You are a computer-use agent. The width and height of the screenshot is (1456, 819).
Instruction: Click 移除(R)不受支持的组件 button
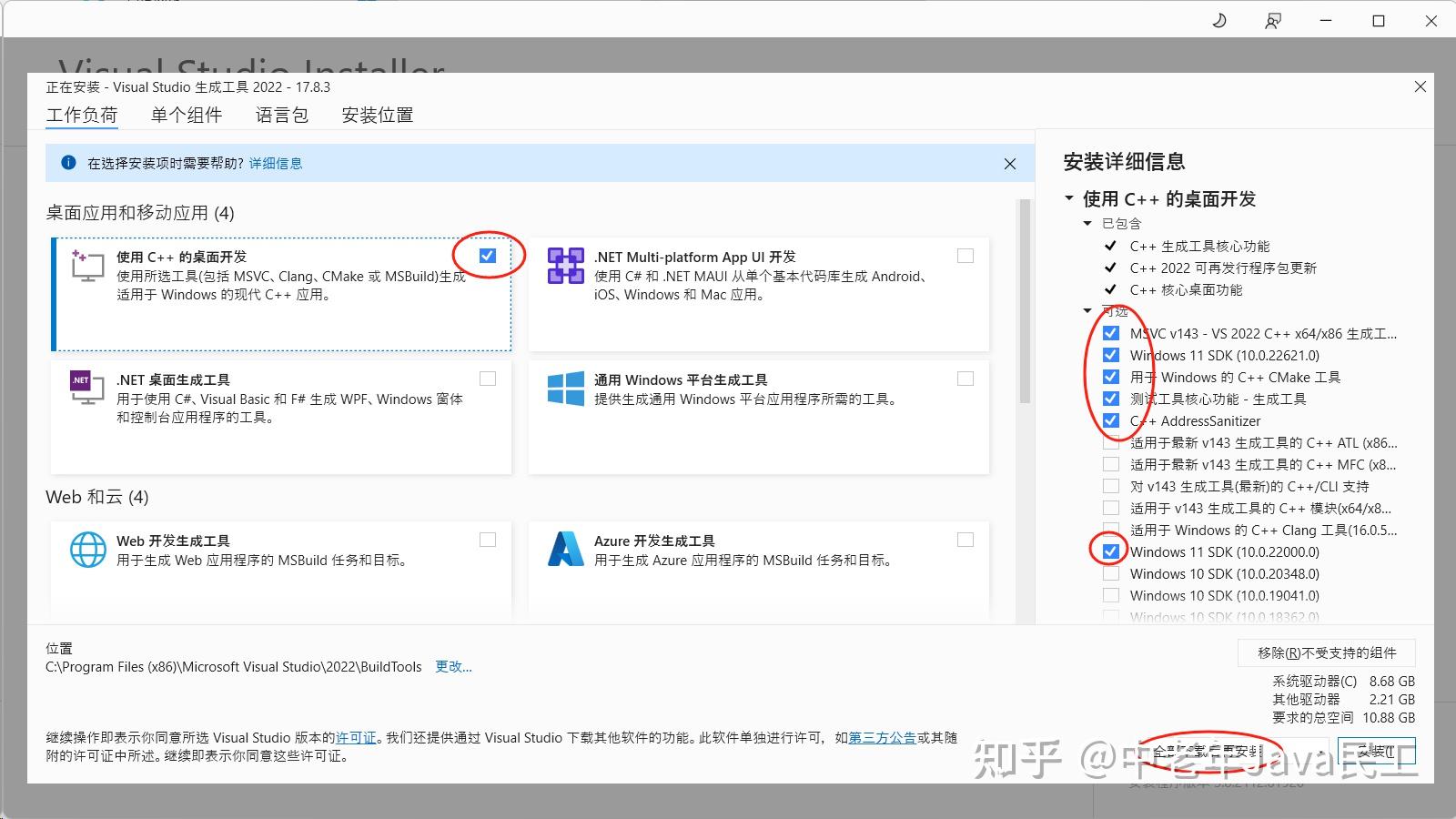pos(1327,652)
